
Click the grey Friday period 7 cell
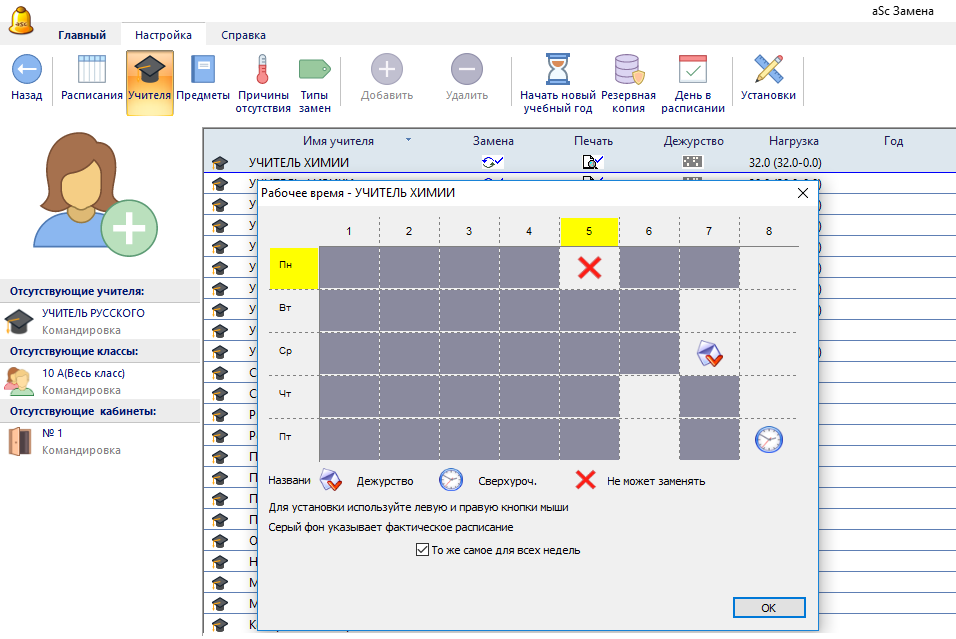point(709,440)
